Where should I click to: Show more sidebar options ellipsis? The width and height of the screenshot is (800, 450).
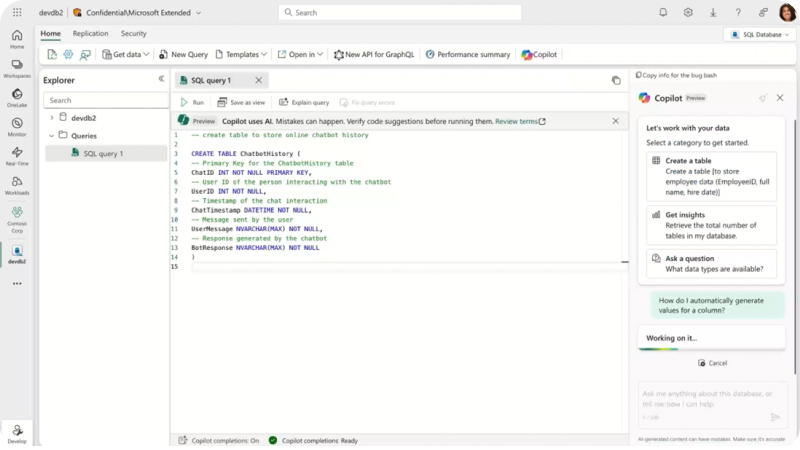(17, 283)
